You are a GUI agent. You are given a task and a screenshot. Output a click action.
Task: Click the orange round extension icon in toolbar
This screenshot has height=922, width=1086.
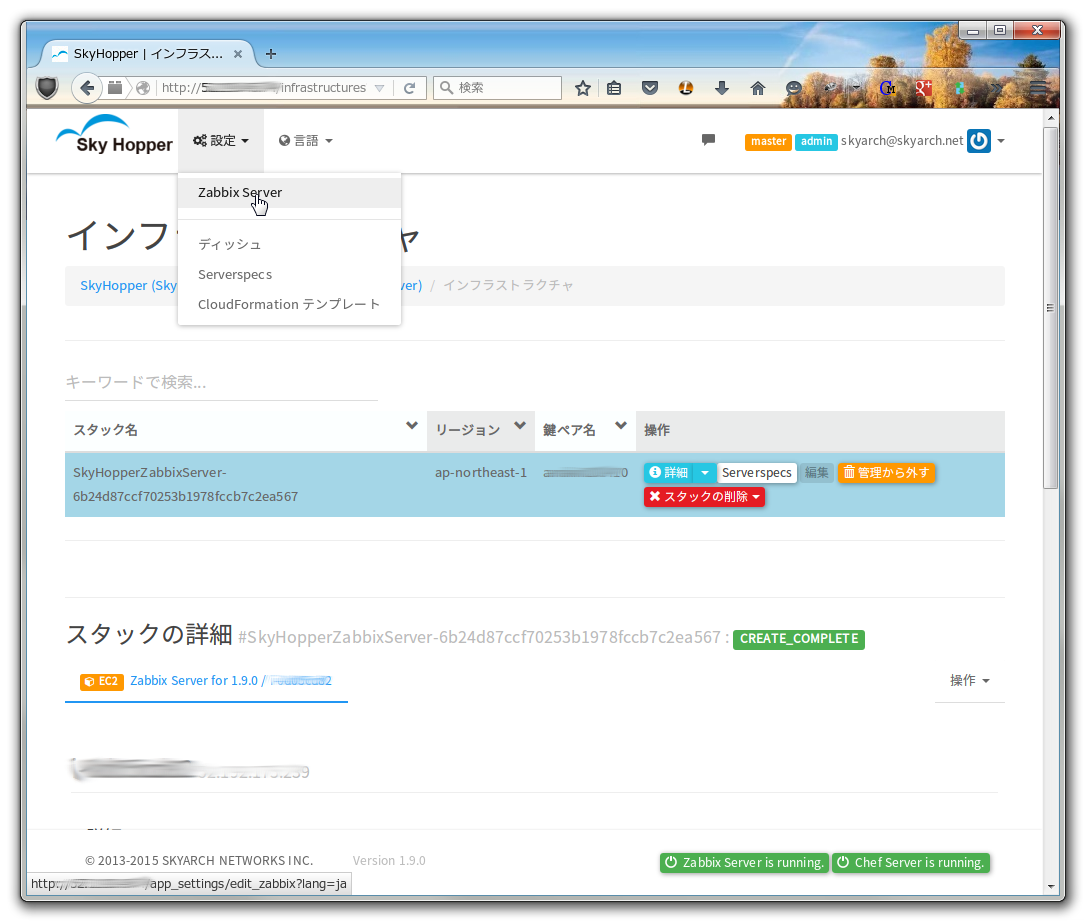pyautogui.click(x=686, y=88)
